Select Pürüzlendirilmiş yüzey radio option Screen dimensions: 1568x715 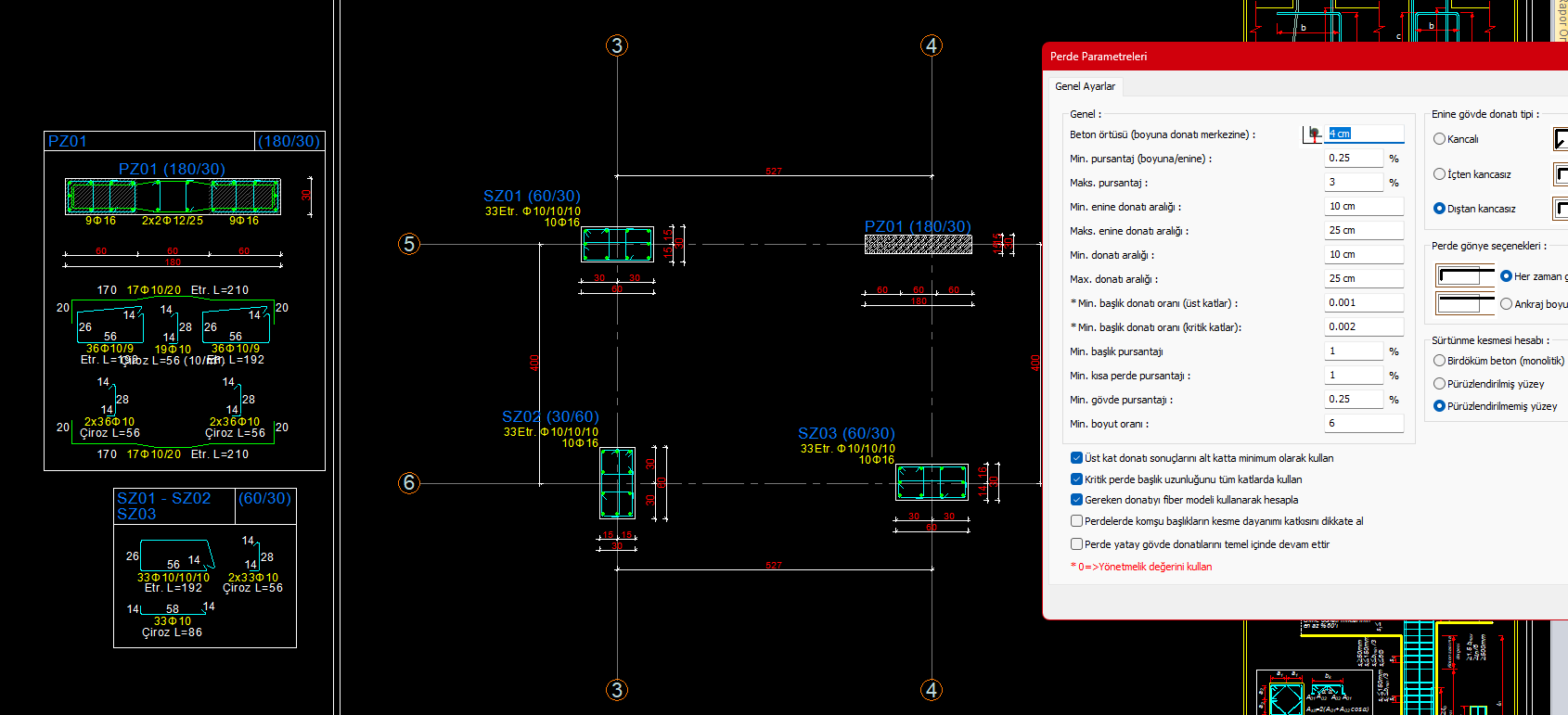click(1439, 384)
